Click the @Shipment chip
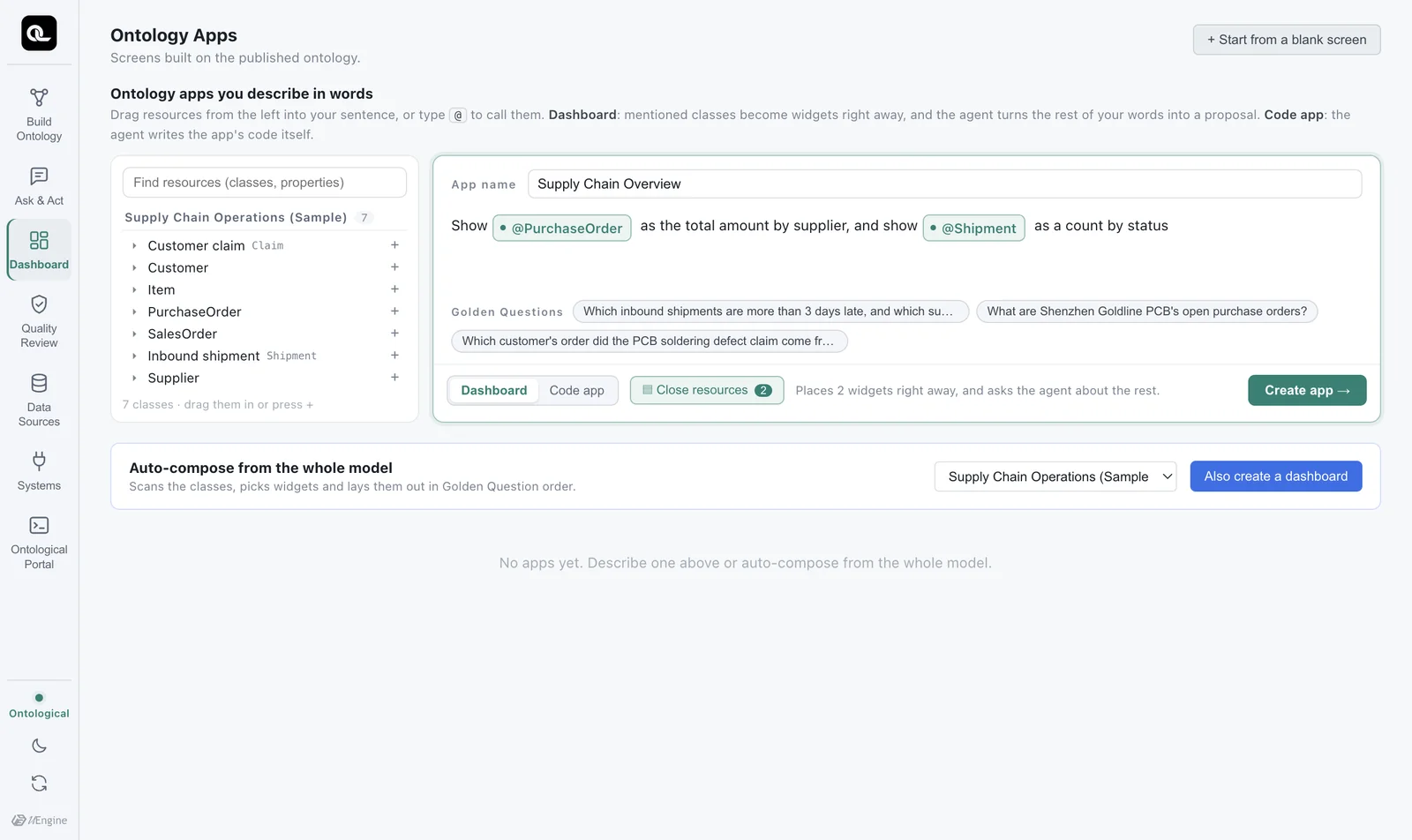 [x=974, y=228]
